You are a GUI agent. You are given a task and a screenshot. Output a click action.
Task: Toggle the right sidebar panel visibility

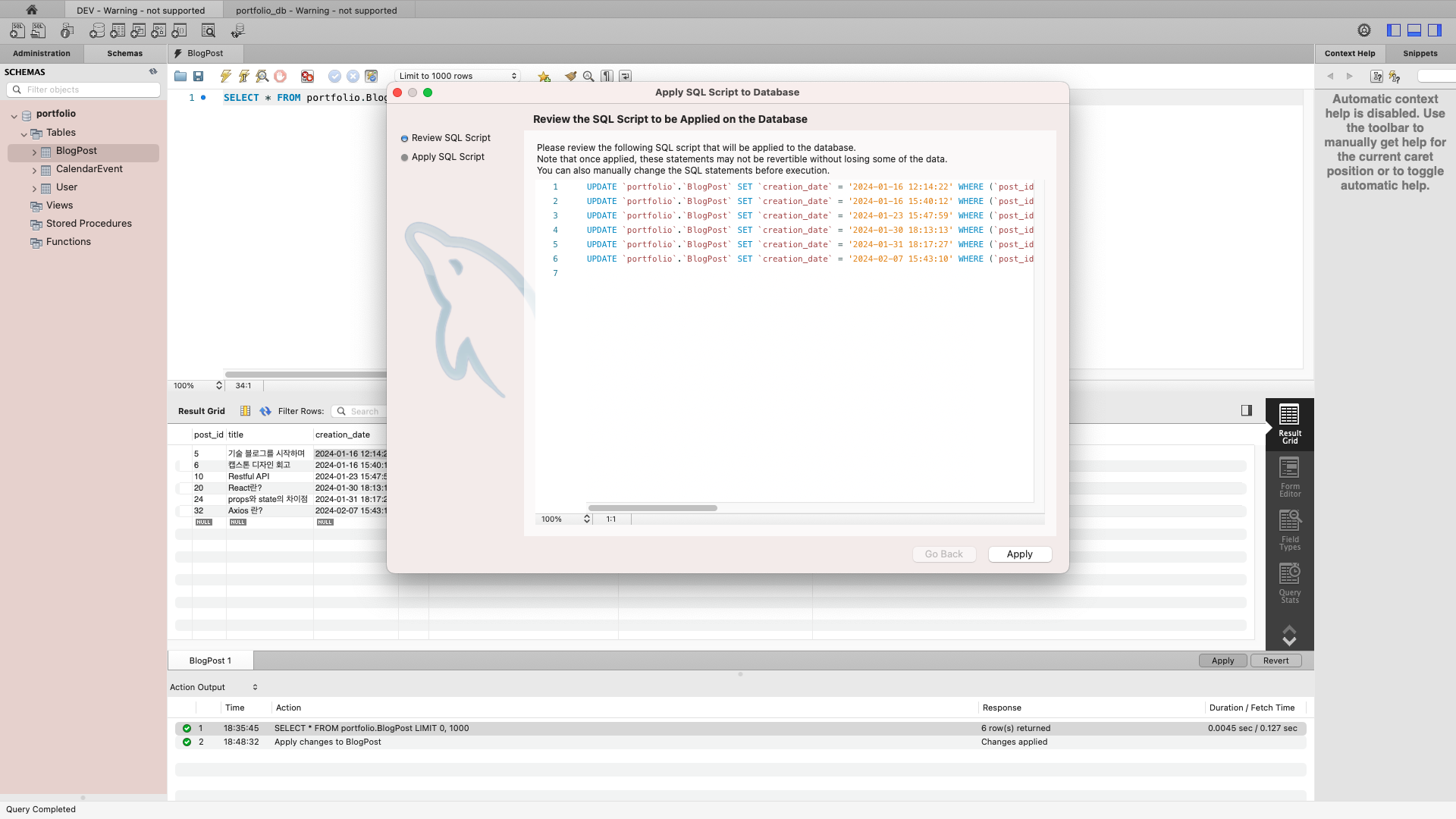pyautogui.click(x=1435, y=30)
